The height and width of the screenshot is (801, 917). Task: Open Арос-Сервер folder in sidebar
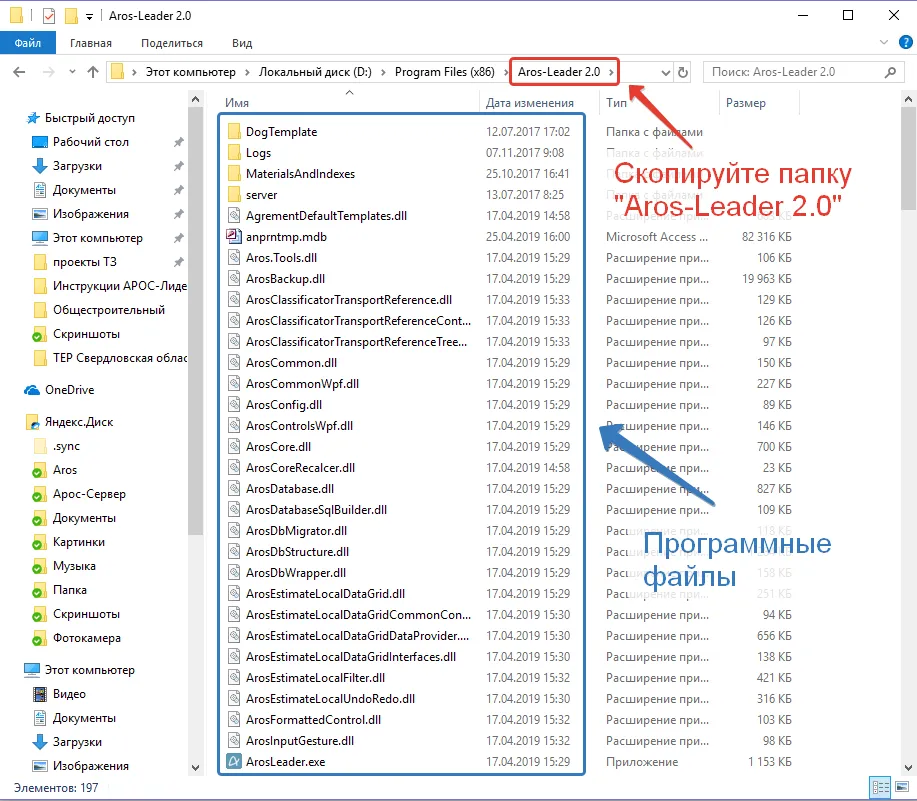(89, 494)
